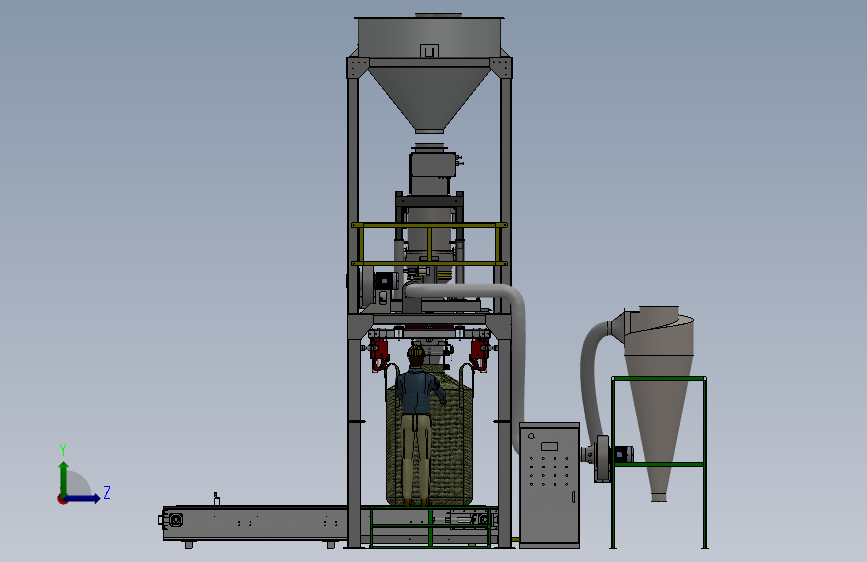The width and height of the screenshot is (867, 562).
Task: Select the filled bulk bag
Action: point(449,443)
